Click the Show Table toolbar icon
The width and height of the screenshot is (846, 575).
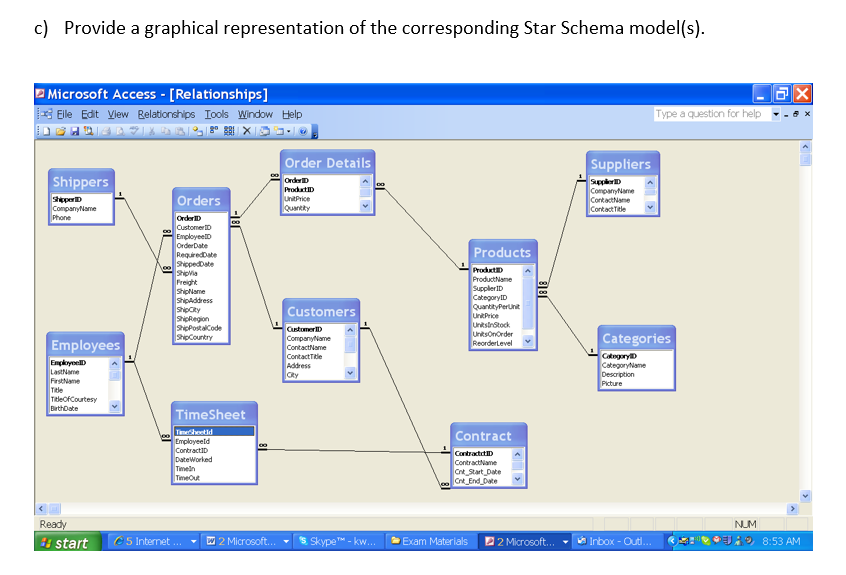coord(197,131)
